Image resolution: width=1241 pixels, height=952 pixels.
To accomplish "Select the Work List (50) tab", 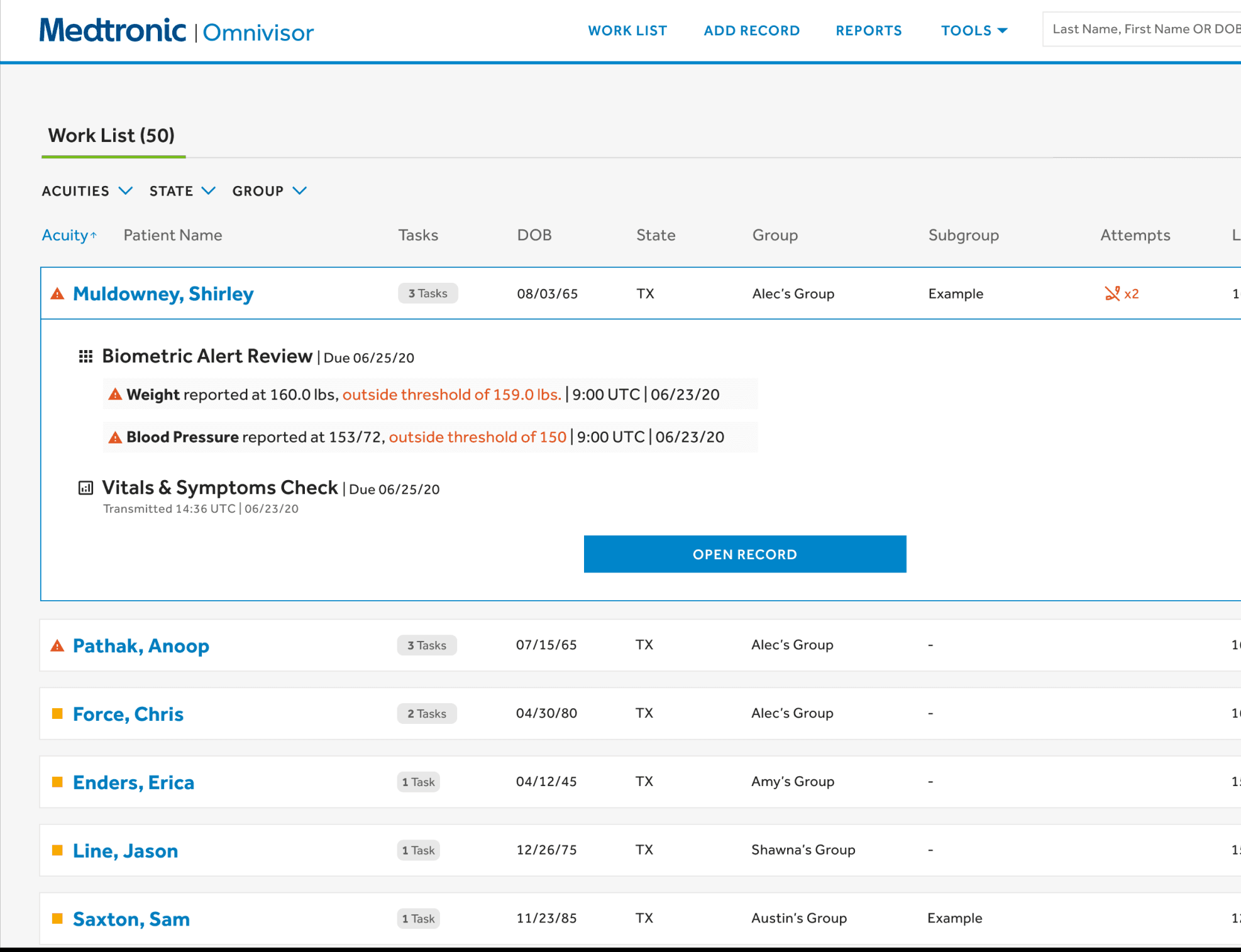I will point(112,135).
